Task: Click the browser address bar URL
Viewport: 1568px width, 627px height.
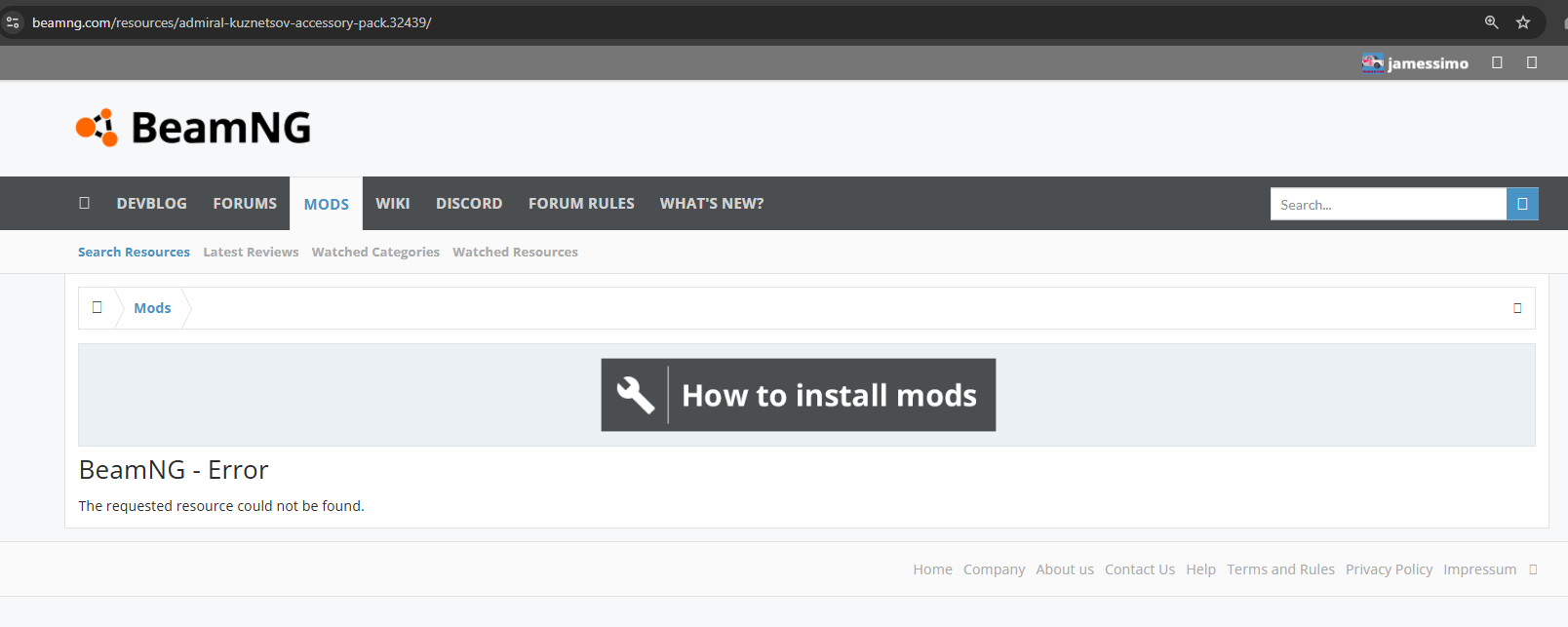Action: click(232, 22)
